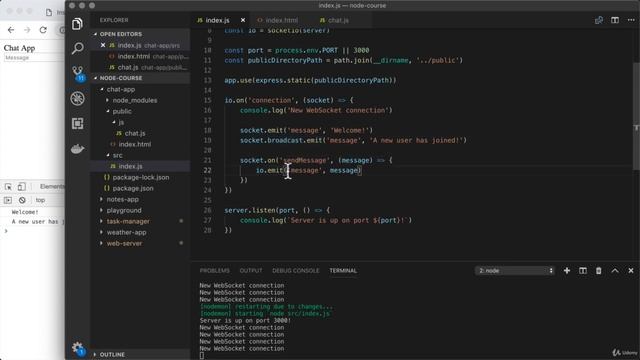Open the Output panel tab
This screenshot has width=640, height=360.
click(x=251, y=271)
